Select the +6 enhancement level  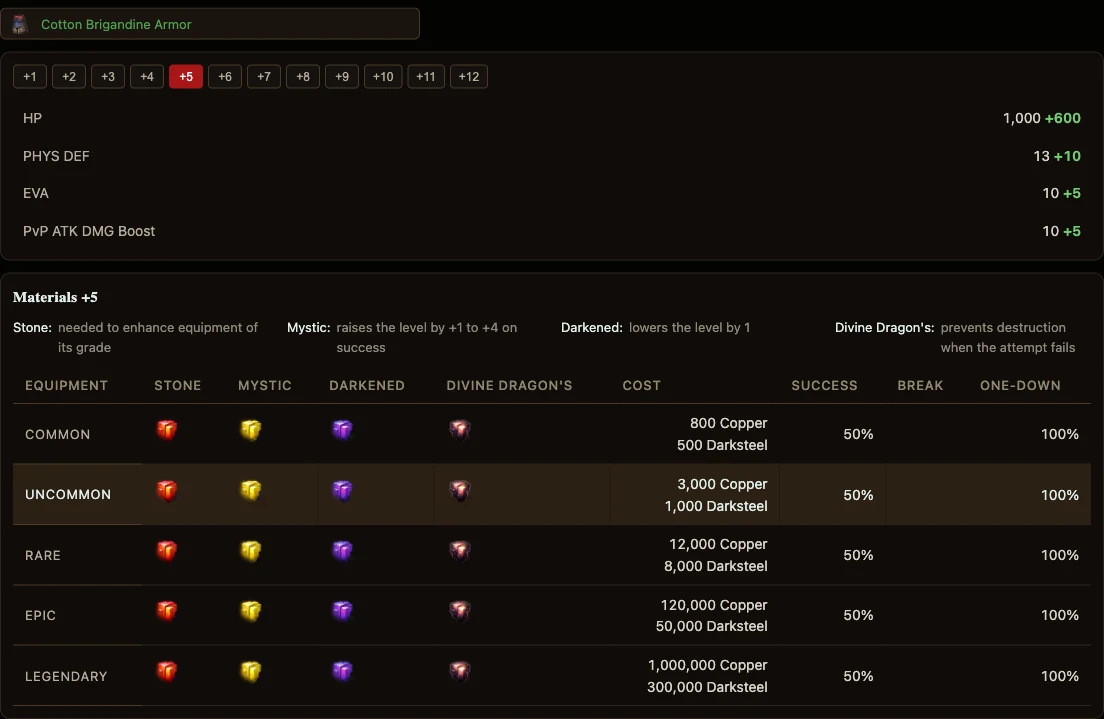(225, 77)
